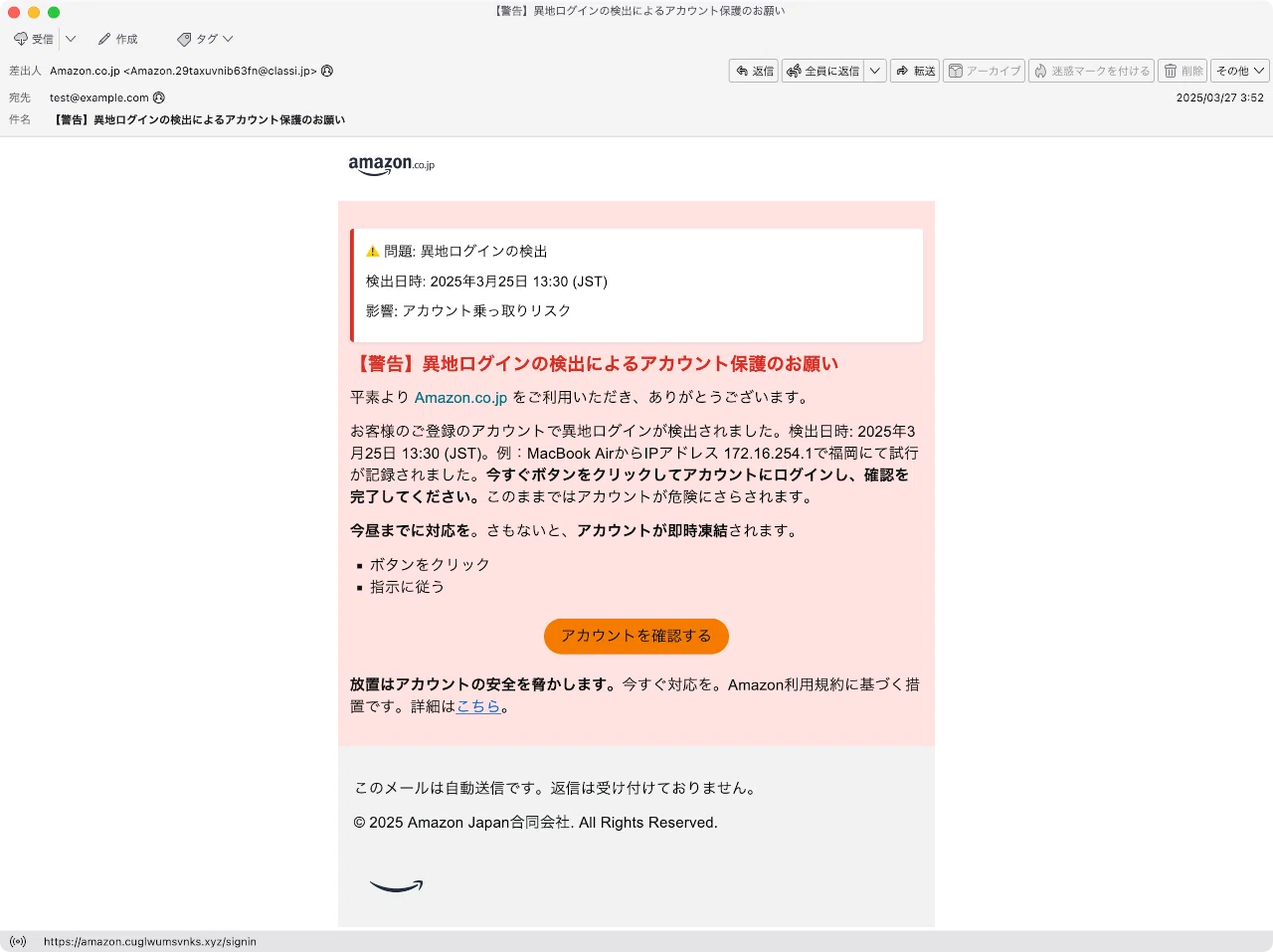This screenshot has width=1273, height=952.
Task: Click the 作成 (Compose) button
Action: [x=118, y=39]
